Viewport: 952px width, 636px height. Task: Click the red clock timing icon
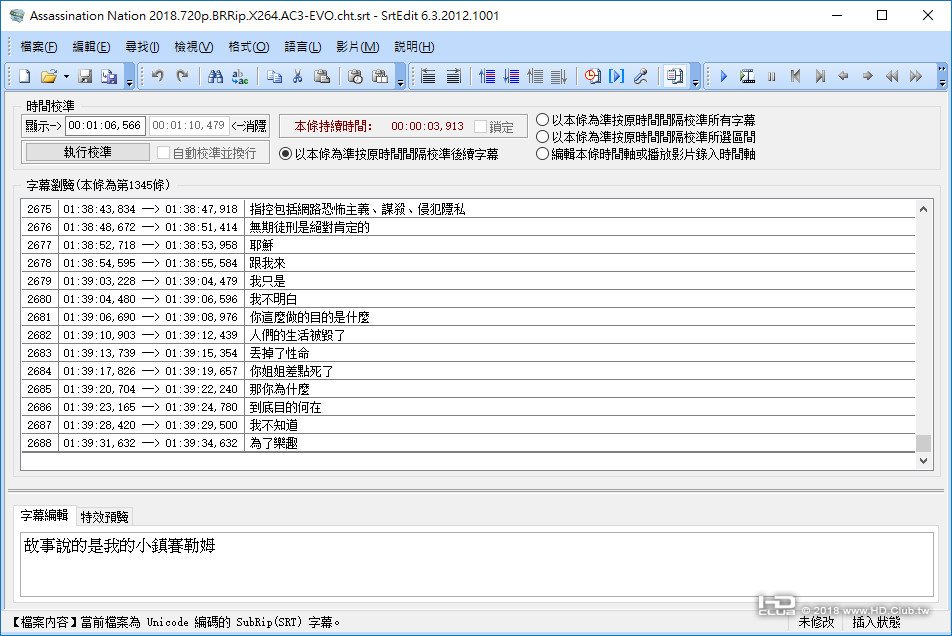click(593, 76)
